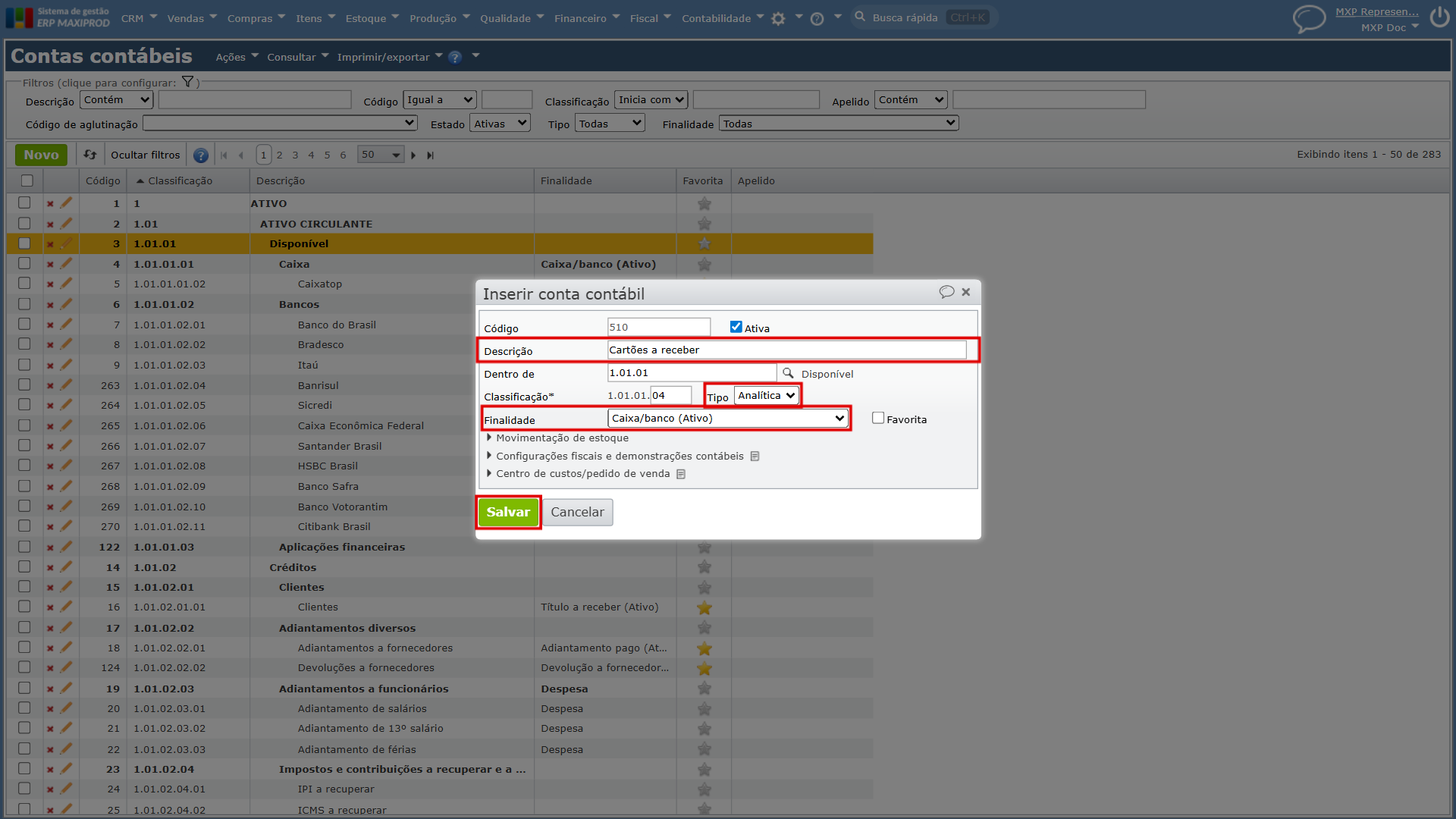The width and height of the screenshot is (1456, 819).
Task: Click the power logout icon
Action: pos(1439,17)
